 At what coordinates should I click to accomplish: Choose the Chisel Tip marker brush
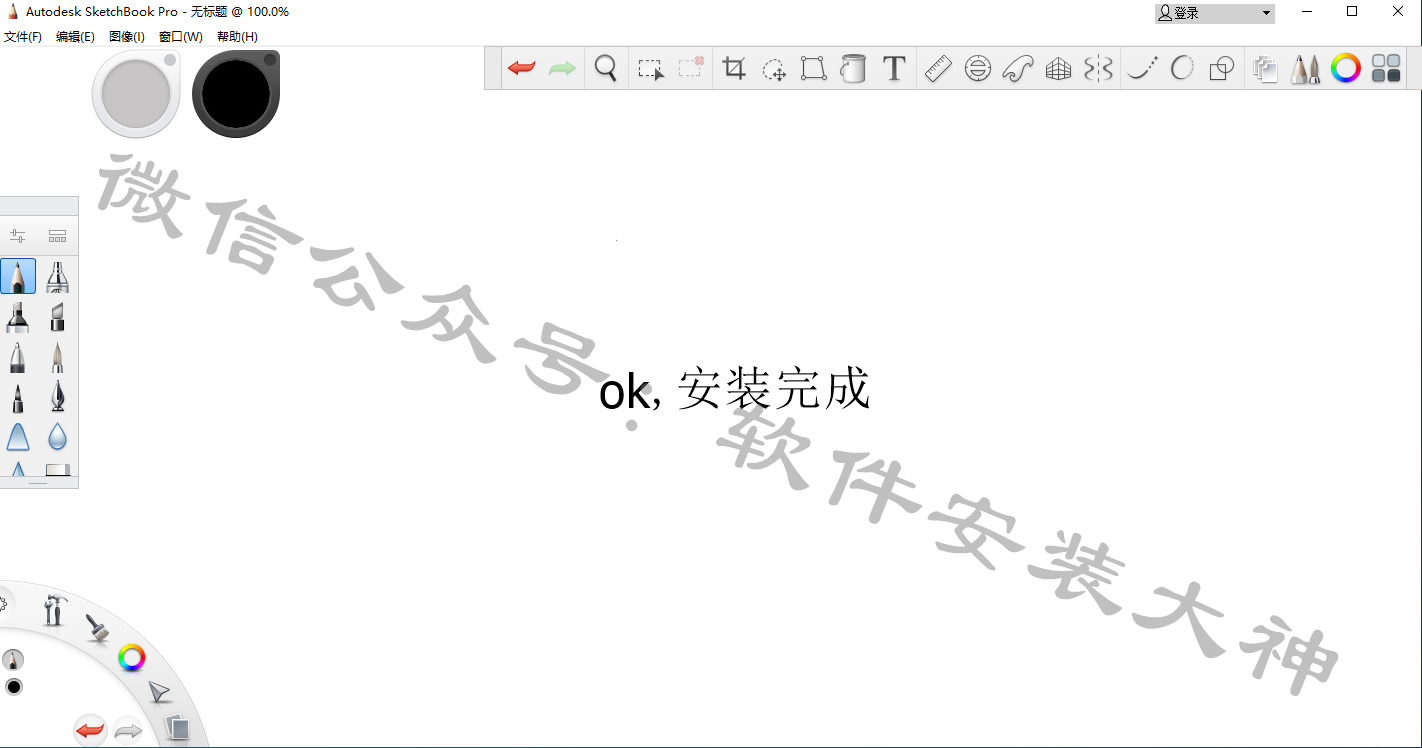(x=58, y=317)
